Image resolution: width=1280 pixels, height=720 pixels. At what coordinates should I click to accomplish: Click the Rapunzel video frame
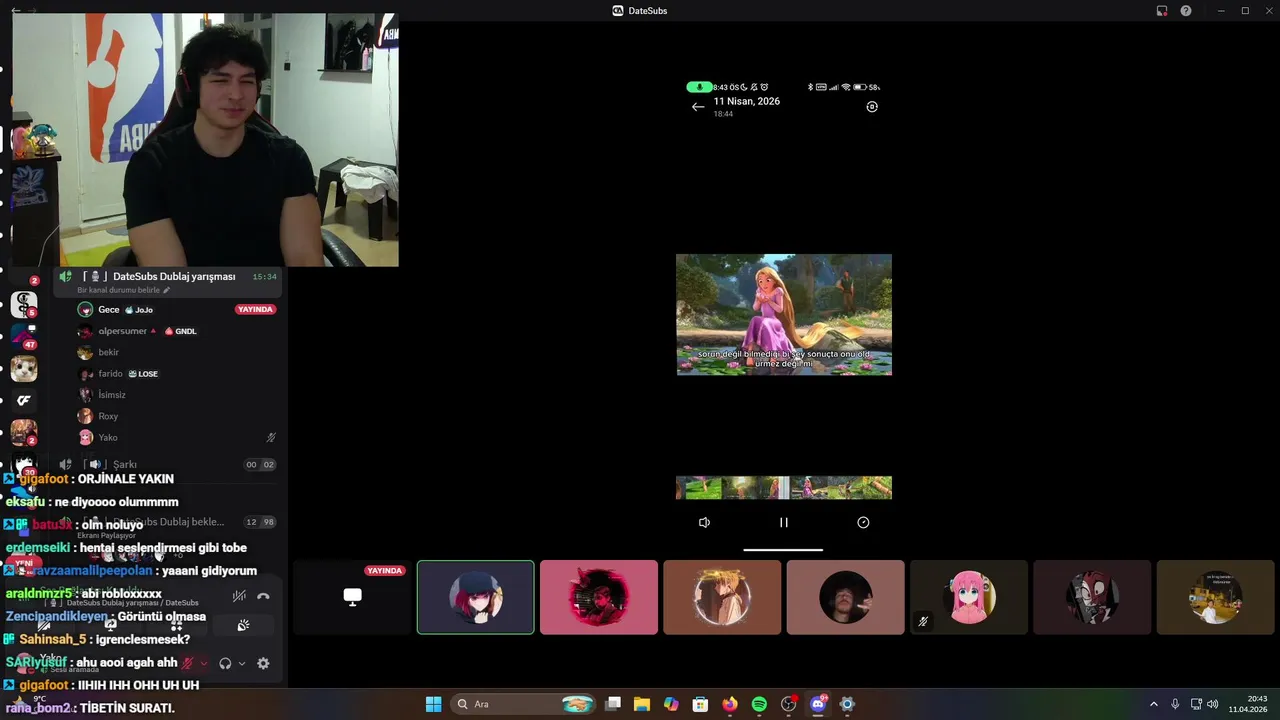[x=784, y=314]
